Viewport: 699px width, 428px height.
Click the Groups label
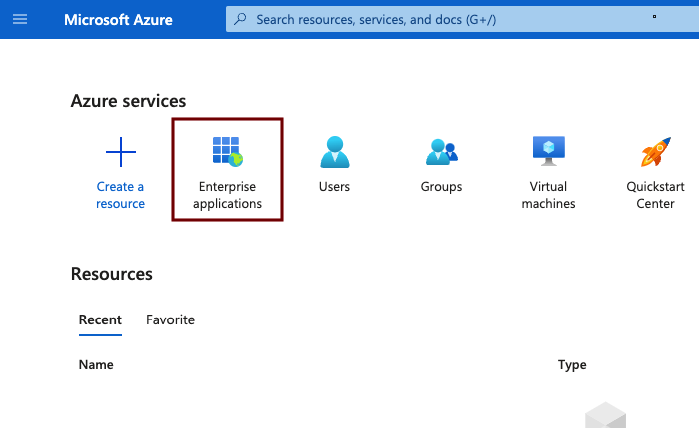pyautogui.click(x=441, y=187)
